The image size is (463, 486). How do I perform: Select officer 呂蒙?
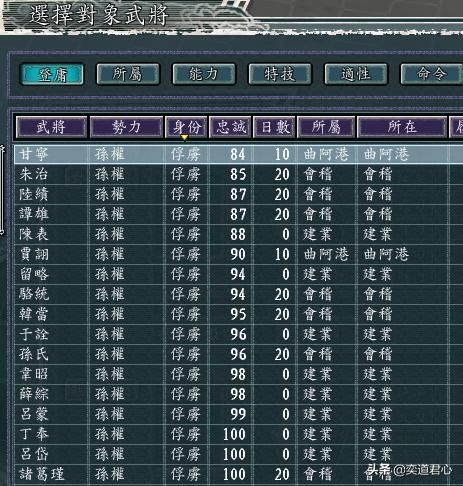coord(33,414)
